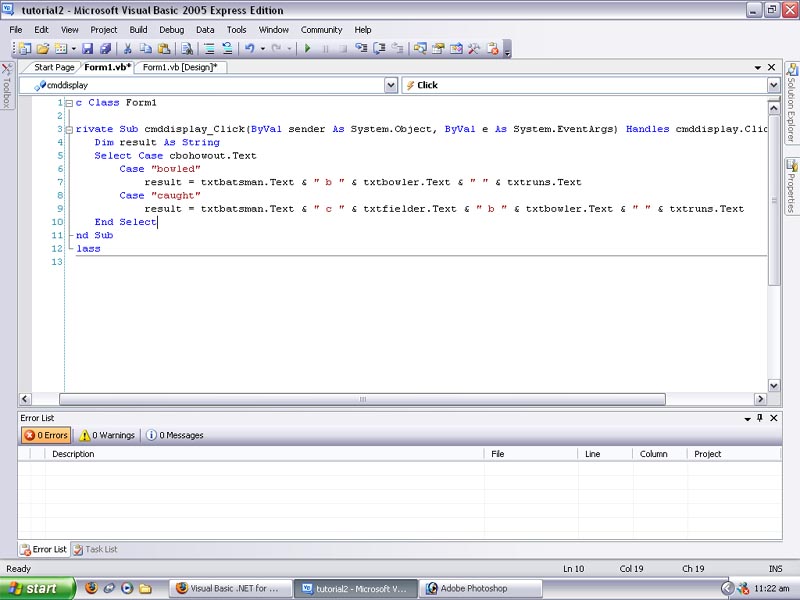Viewport: 800px width, 600px height.
Task: Click the Find in Files icon
Action: [187, 48]
